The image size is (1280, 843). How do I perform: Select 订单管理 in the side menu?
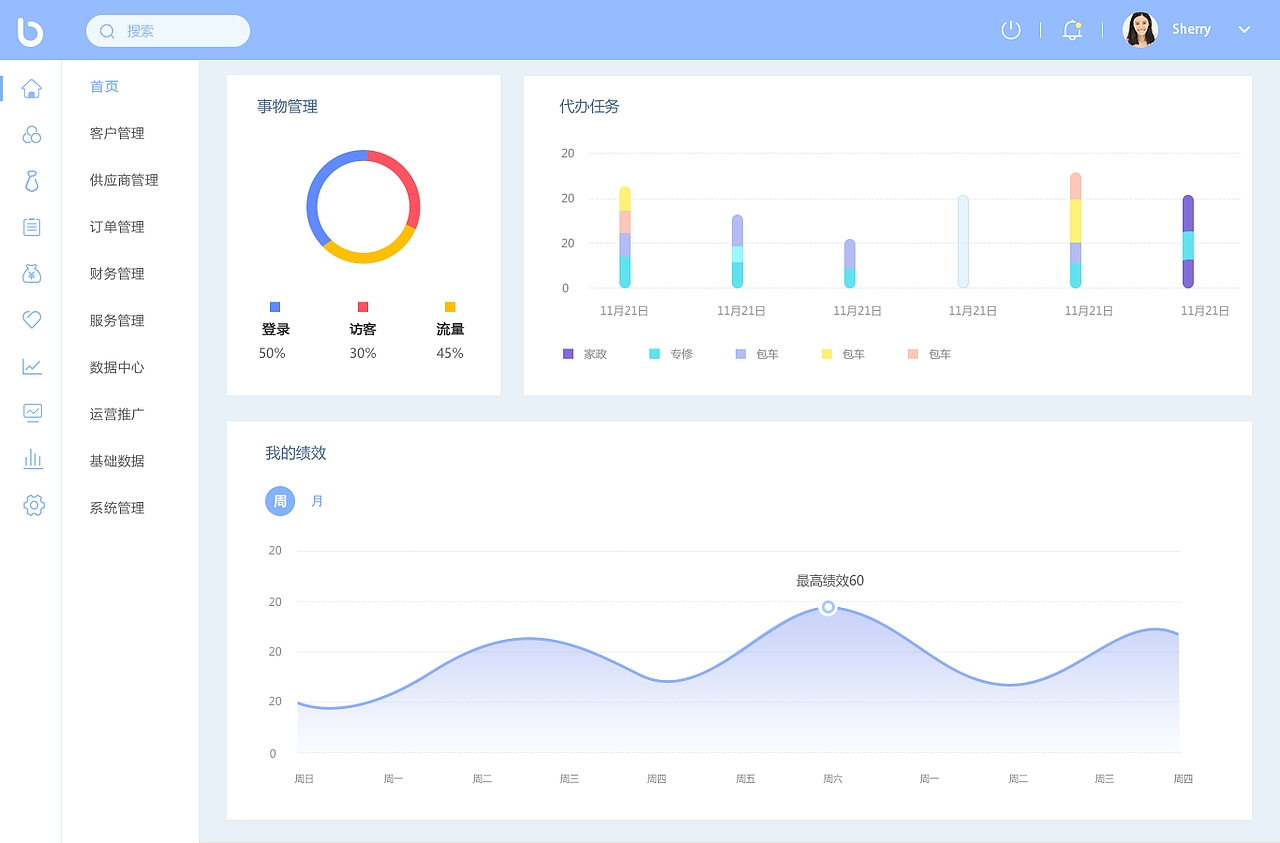coord(117,227)
